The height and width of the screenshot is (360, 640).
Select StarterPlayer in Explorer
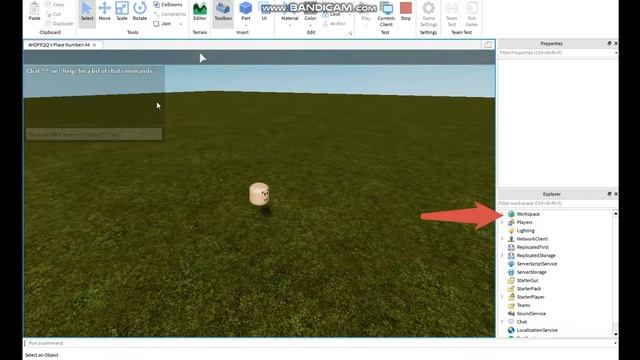[530, 297]
